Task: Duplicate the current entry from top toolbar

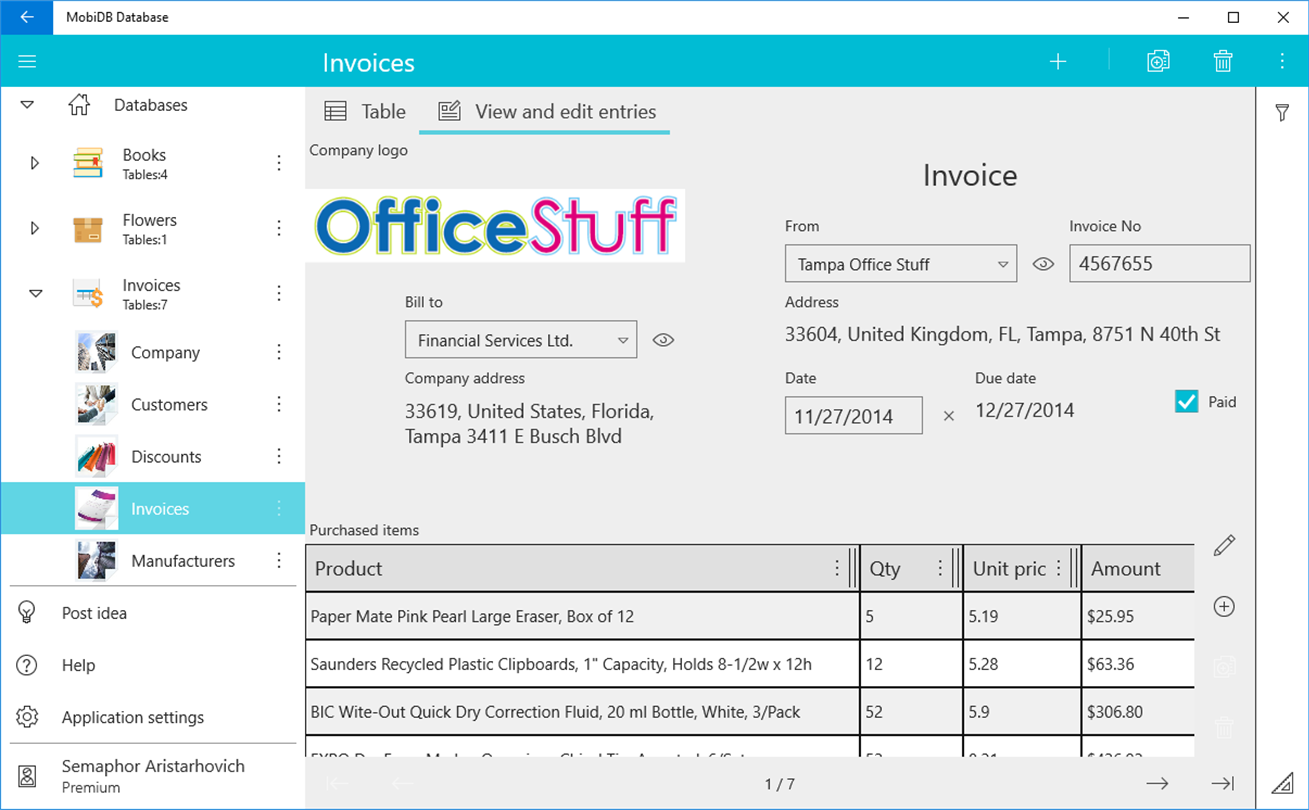Action: pos(1158,62)
